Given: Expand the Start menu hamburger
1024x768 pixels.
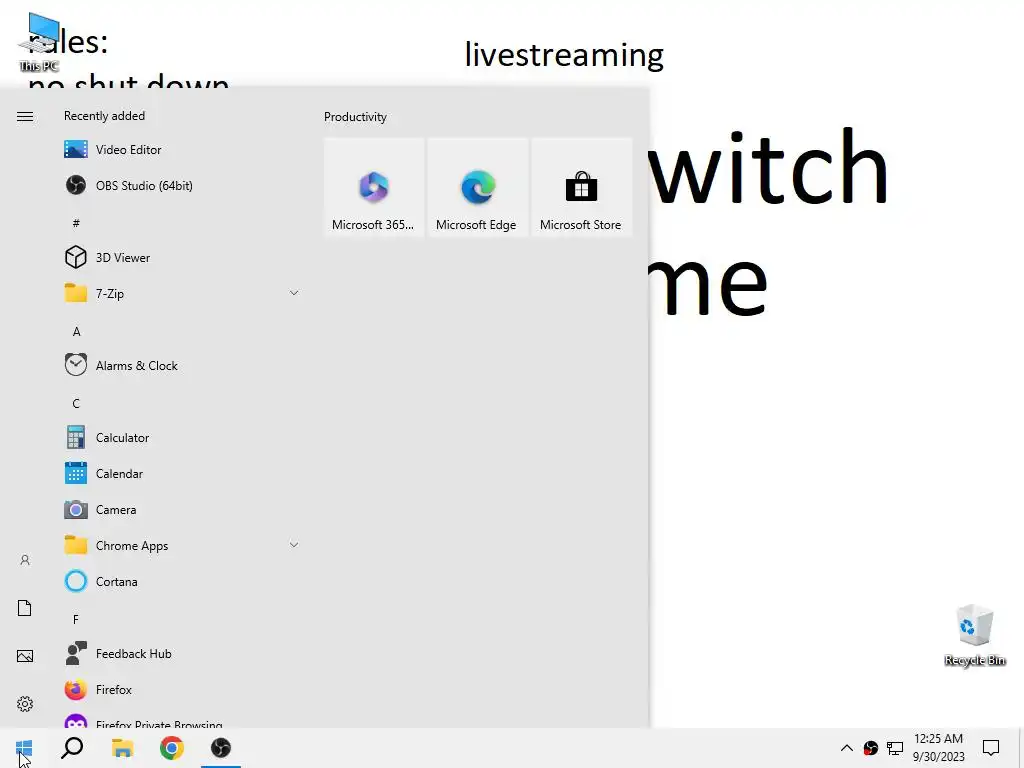Looking at the screenshot, I should (x=25, y=116).
